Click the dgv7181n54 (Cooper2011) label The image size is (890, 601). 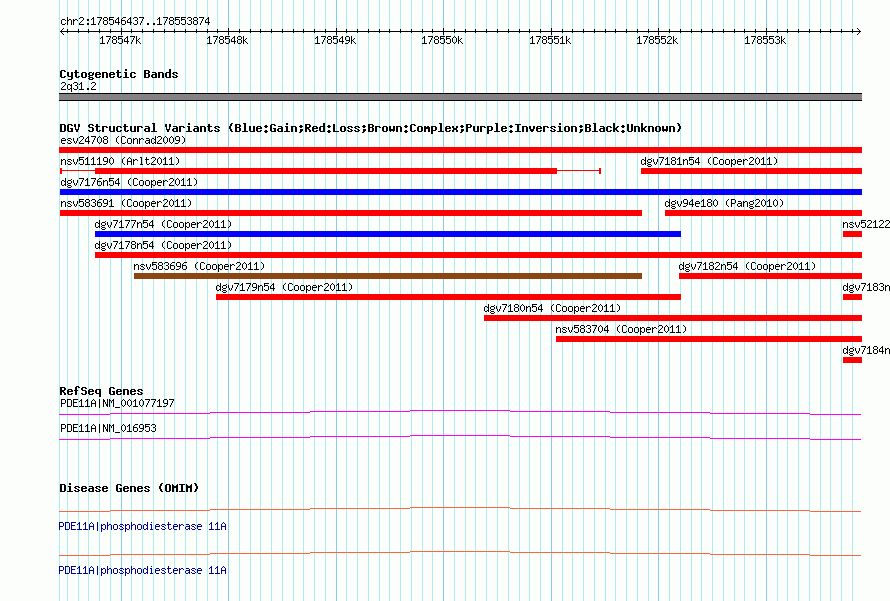point(709,161)
